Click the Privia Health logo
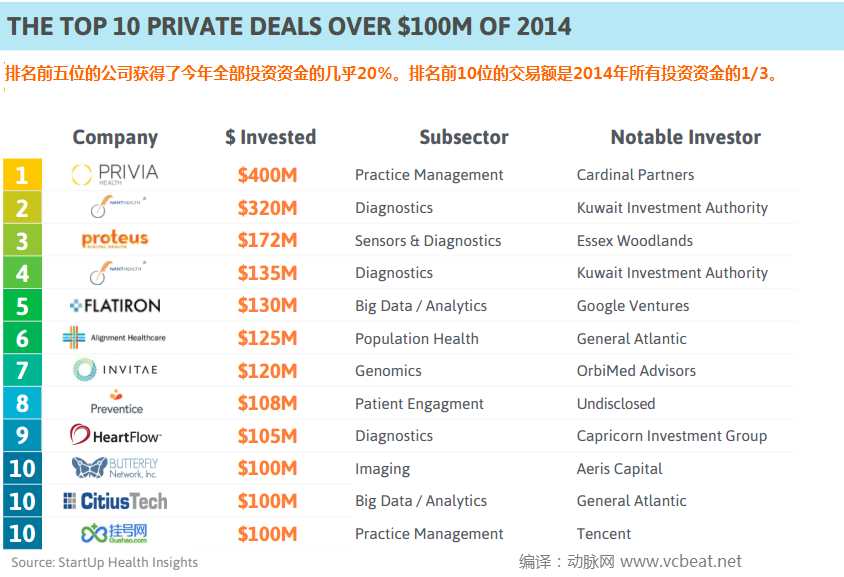Viewport: 844px width, 577px height. 115,175
